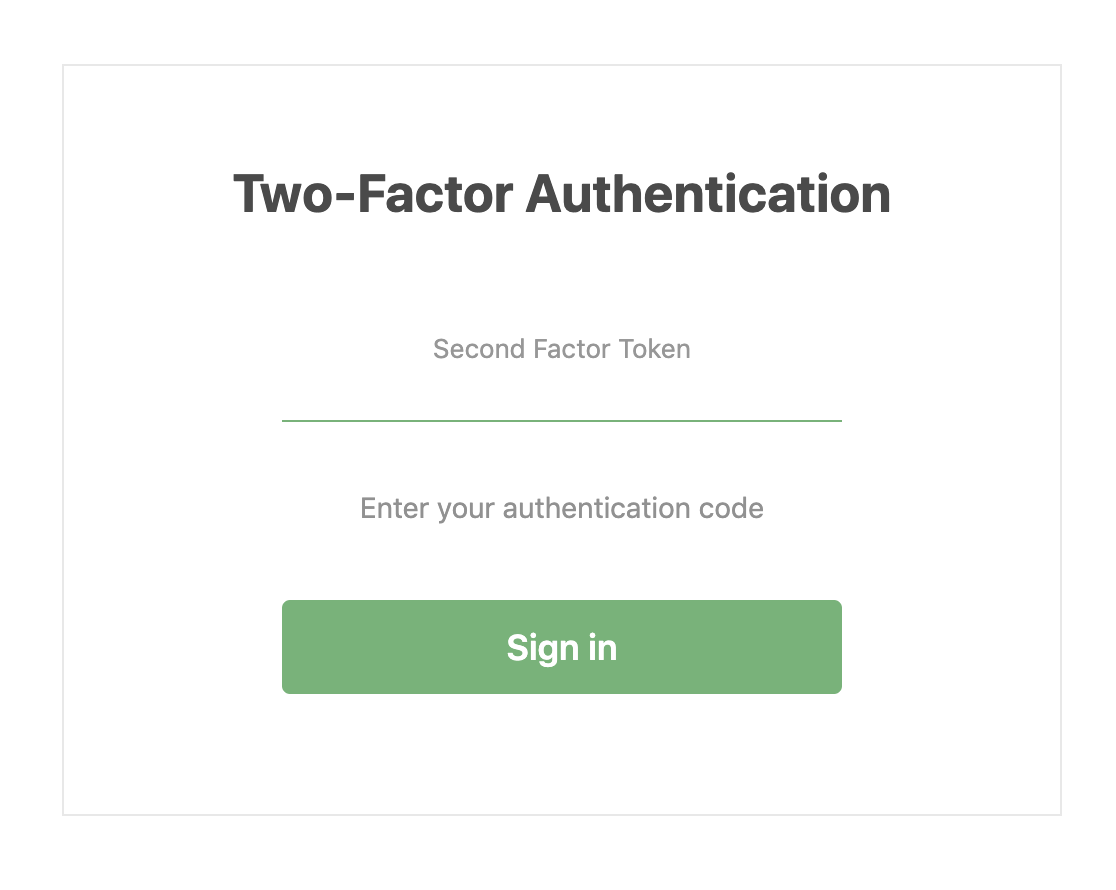Screen dimensions: 1116x890
Task: Click the Second Factor Token placeholder text
Action: (x=561, y=349)
